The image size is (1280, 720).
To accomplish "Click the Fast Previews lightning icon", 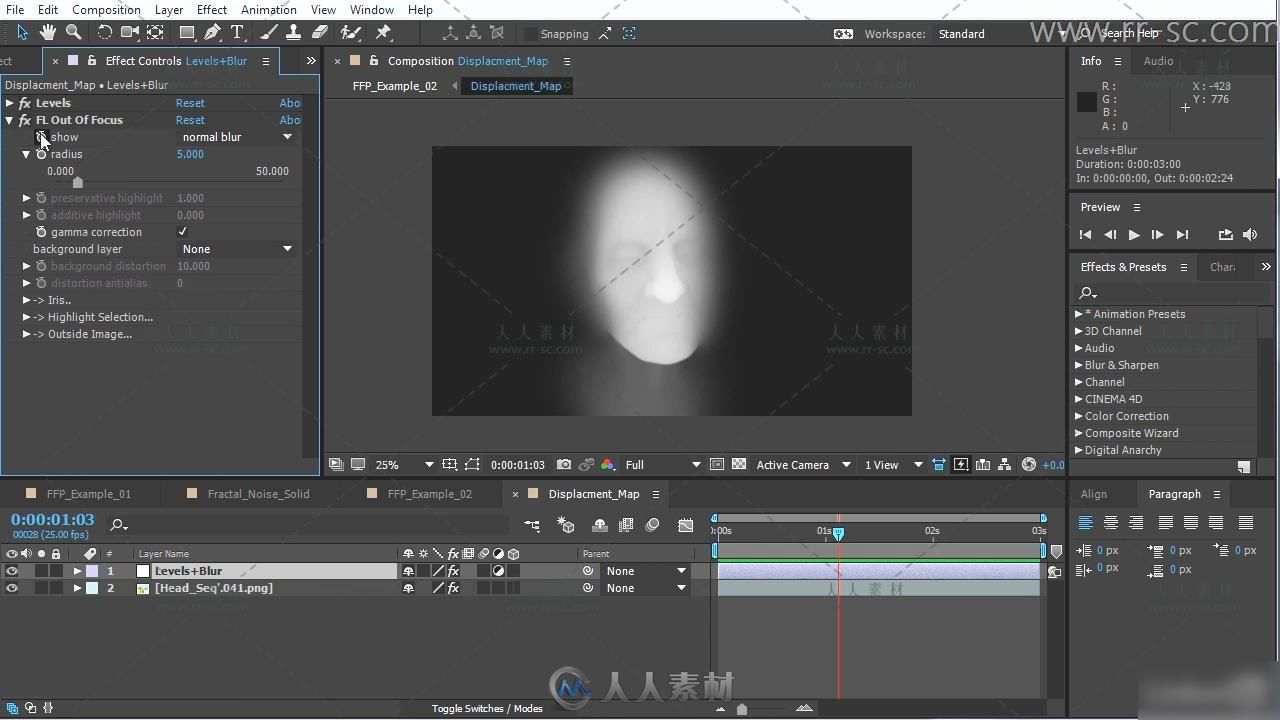I will (x=961, y=465).
